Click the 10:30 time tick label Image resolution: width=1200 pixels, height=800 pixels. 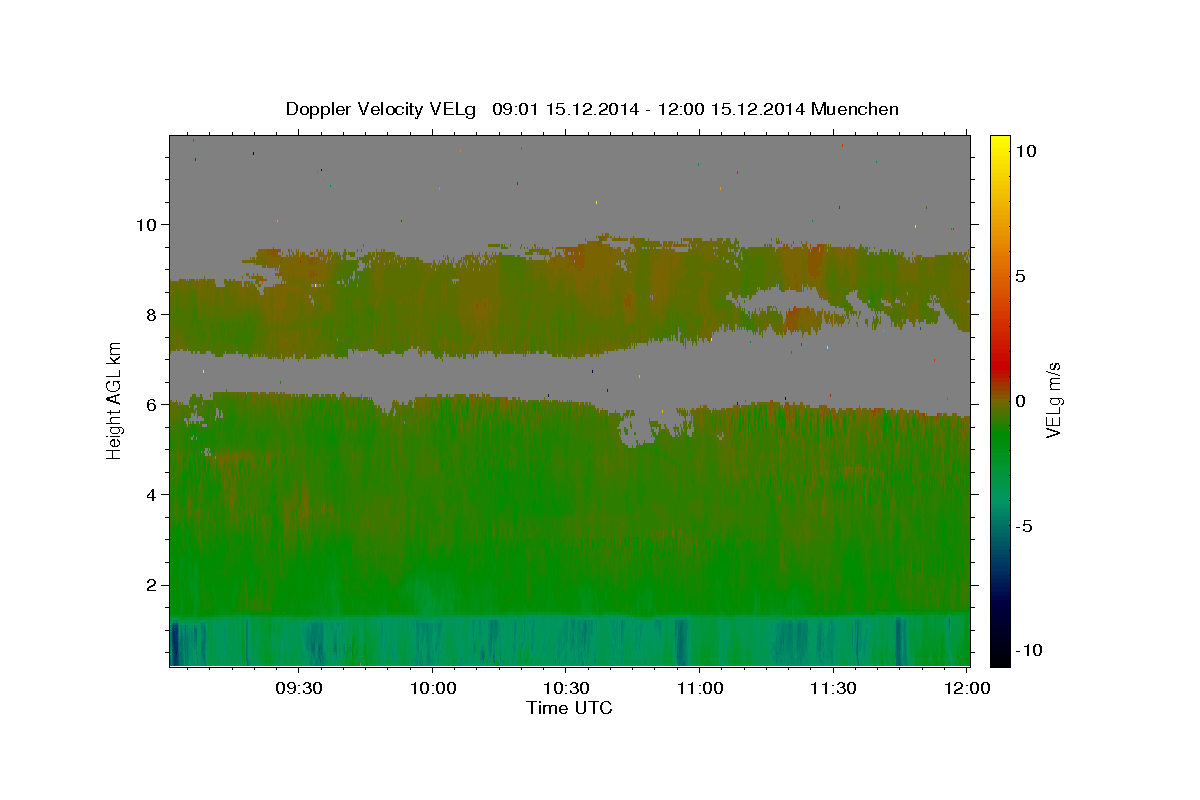point(565,688)
